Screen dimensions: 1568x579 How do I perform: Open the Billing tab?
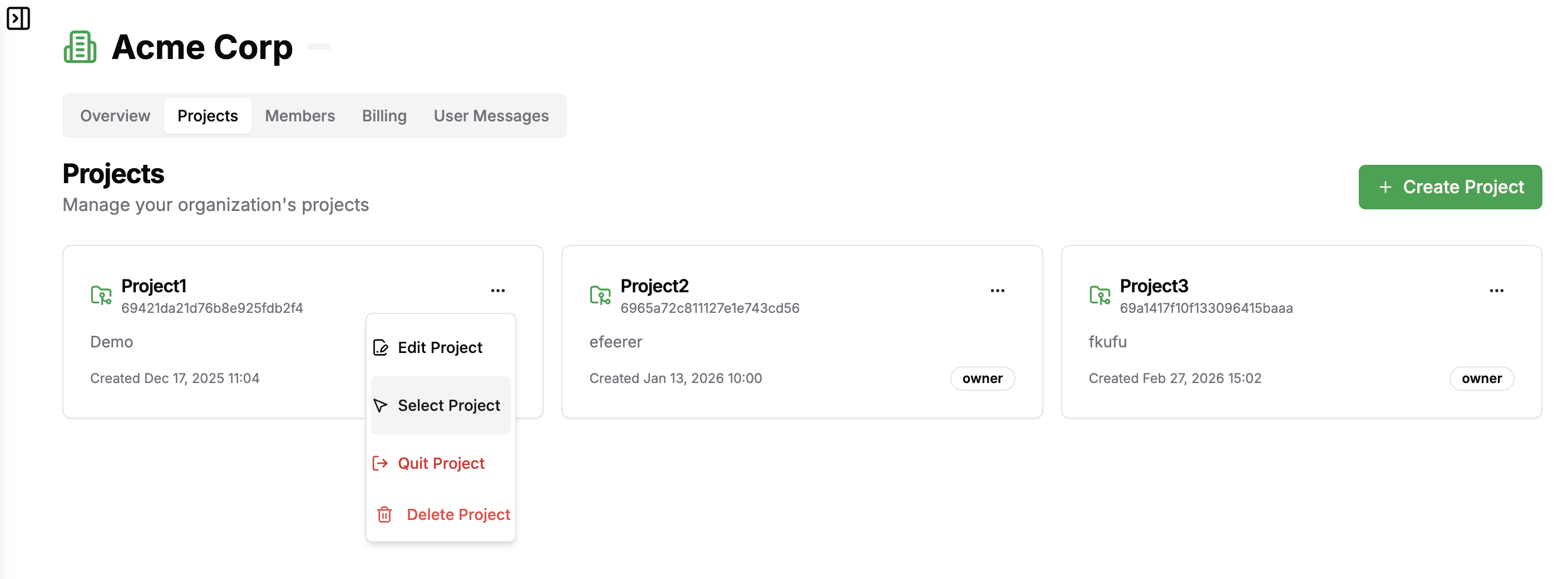pyautogui.click(x=384, y=116)
